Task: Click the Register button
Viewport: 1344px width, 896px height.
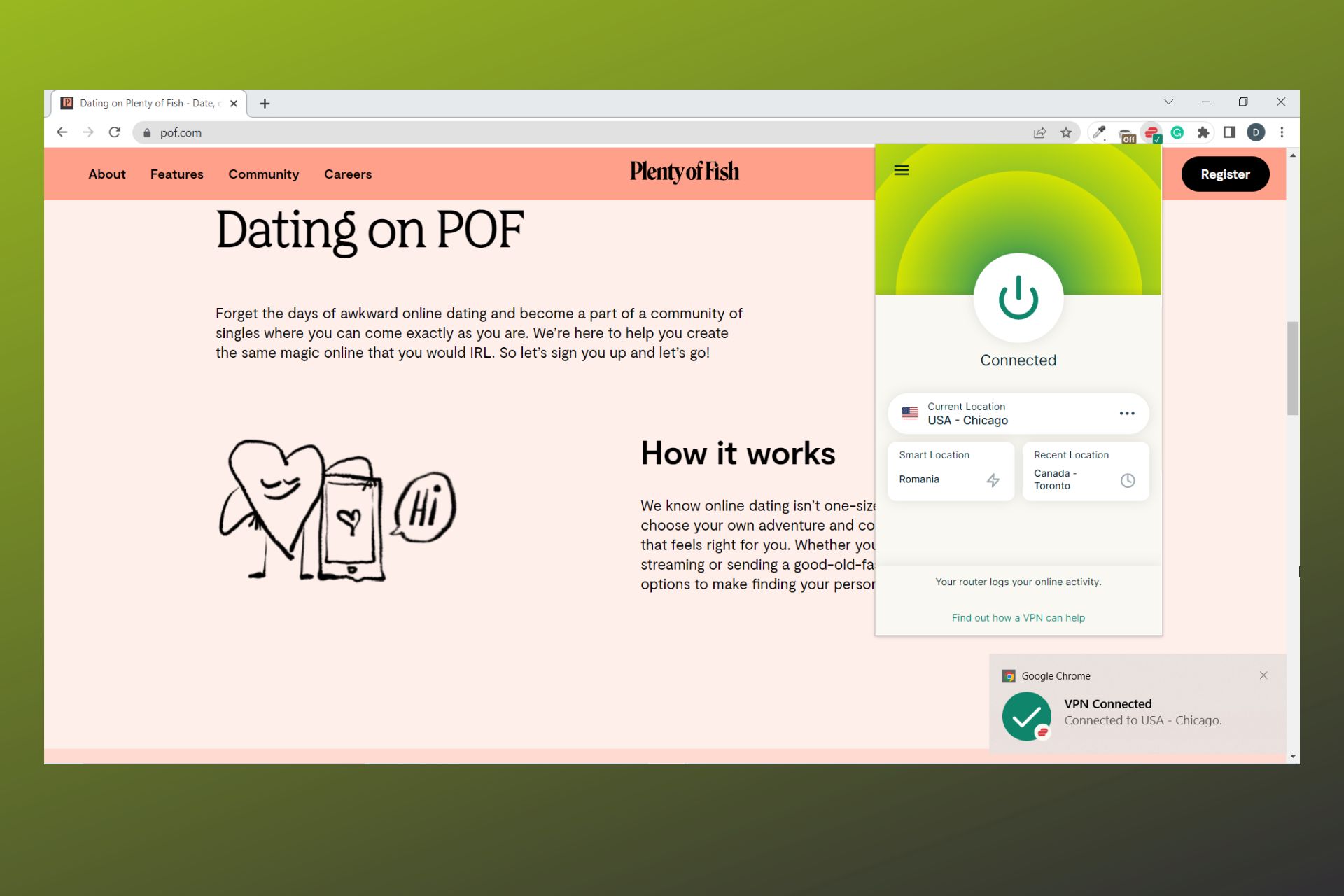Action: click(1225, 174)
